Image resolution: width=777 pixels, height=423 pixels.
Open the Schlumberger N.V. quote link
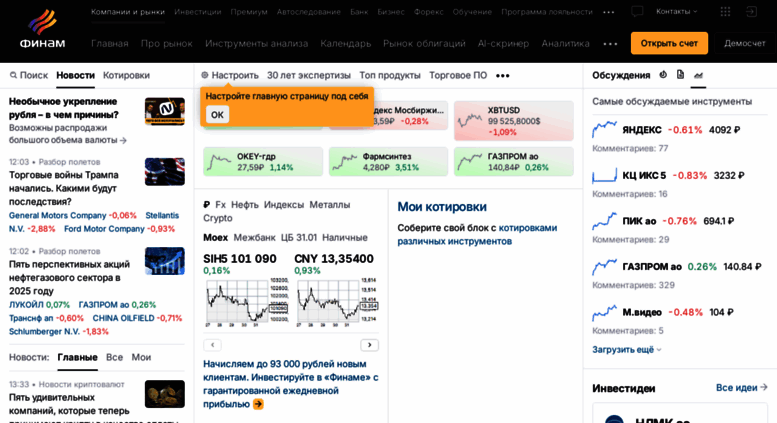pyautogui.click(x=44, y=331)
